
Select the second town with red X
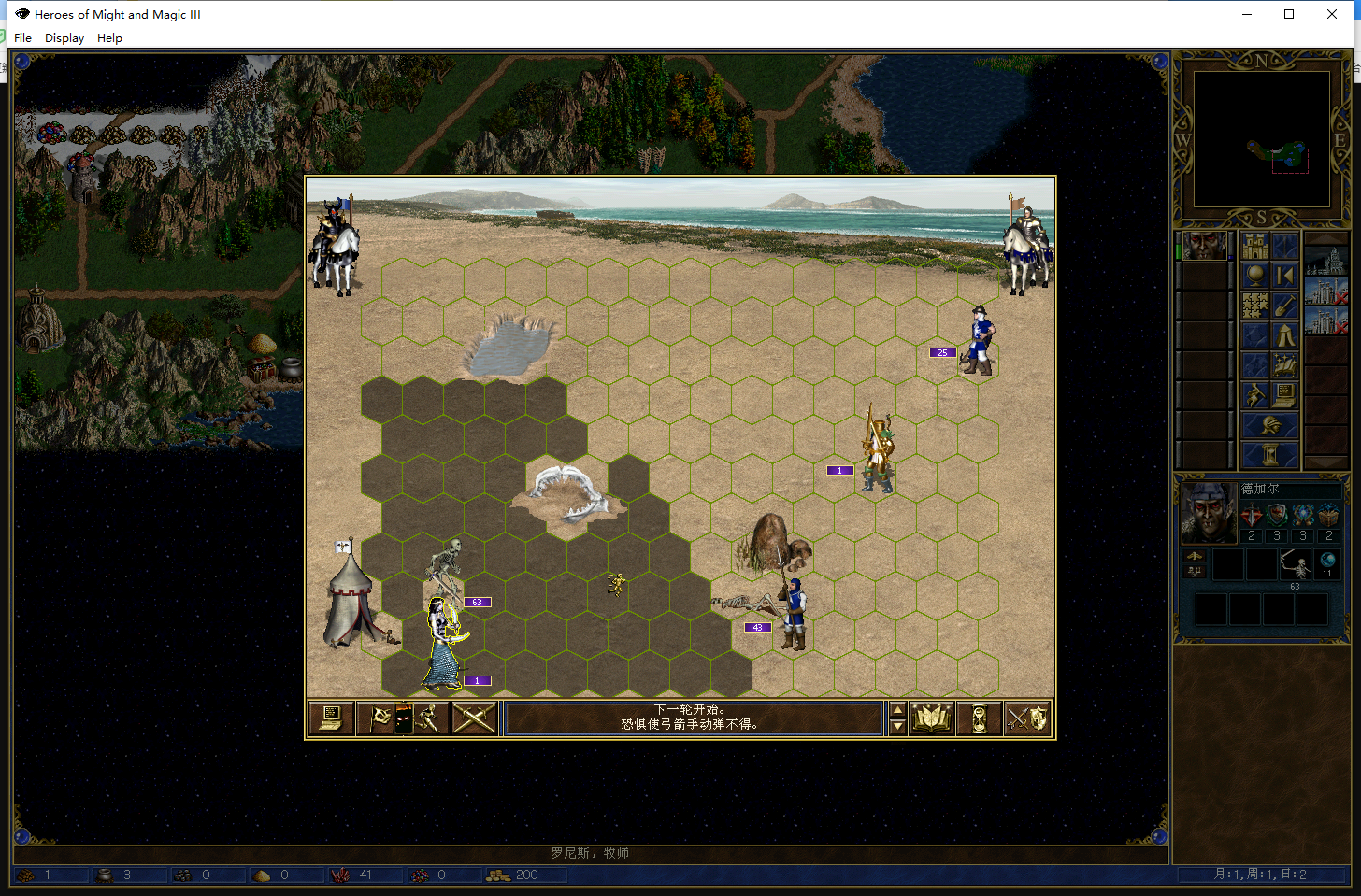pyautogui.click(x=1326, y=291)
